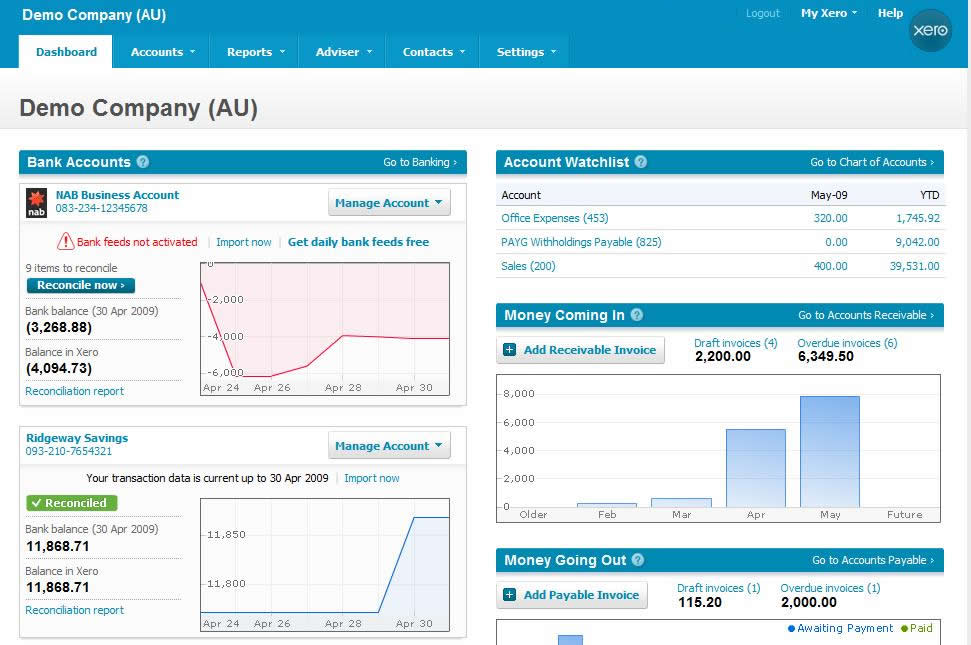Click the Reconcile now button
This screenshot has height=645, width=971.
(81, 285)
